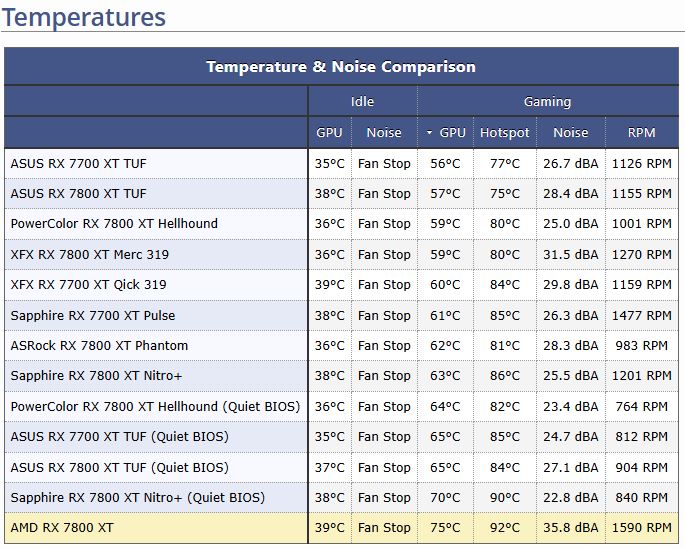
Task: Click the 904 RPM value
Action: 641,467
